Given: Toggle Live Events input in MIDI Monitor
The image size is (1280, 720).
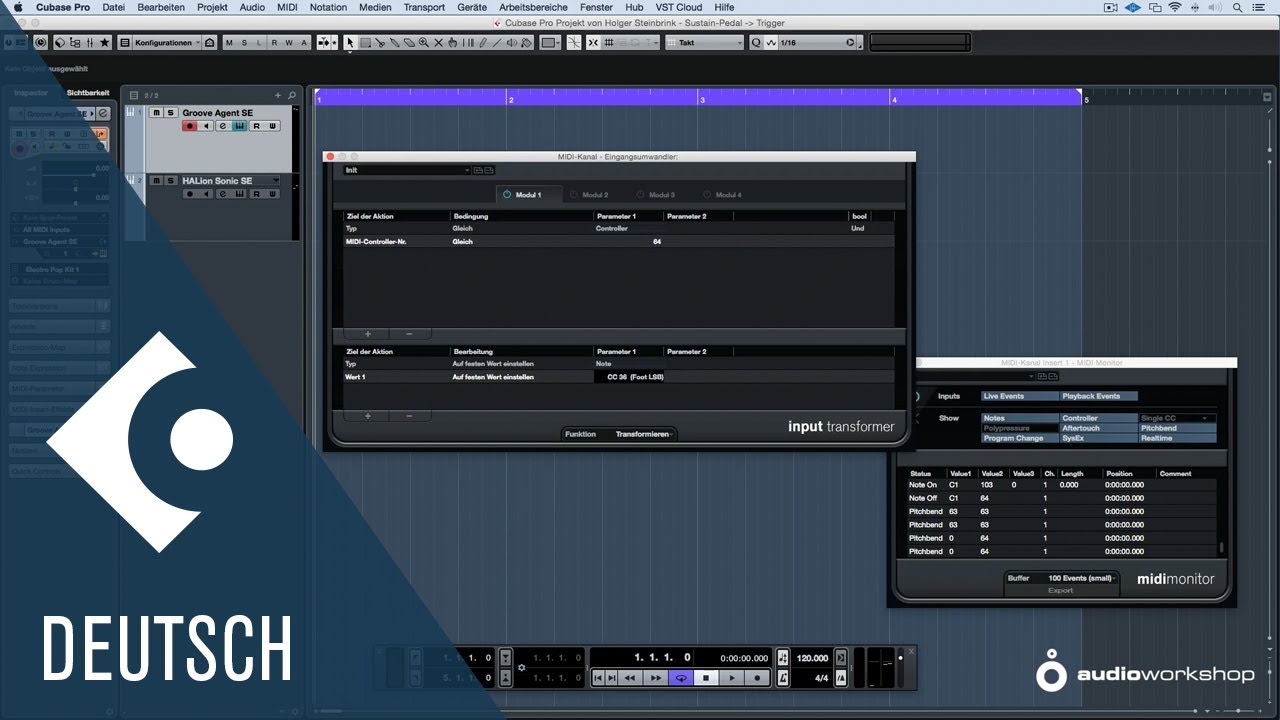Looking at the screenshot, I should tap(1018, 396).
